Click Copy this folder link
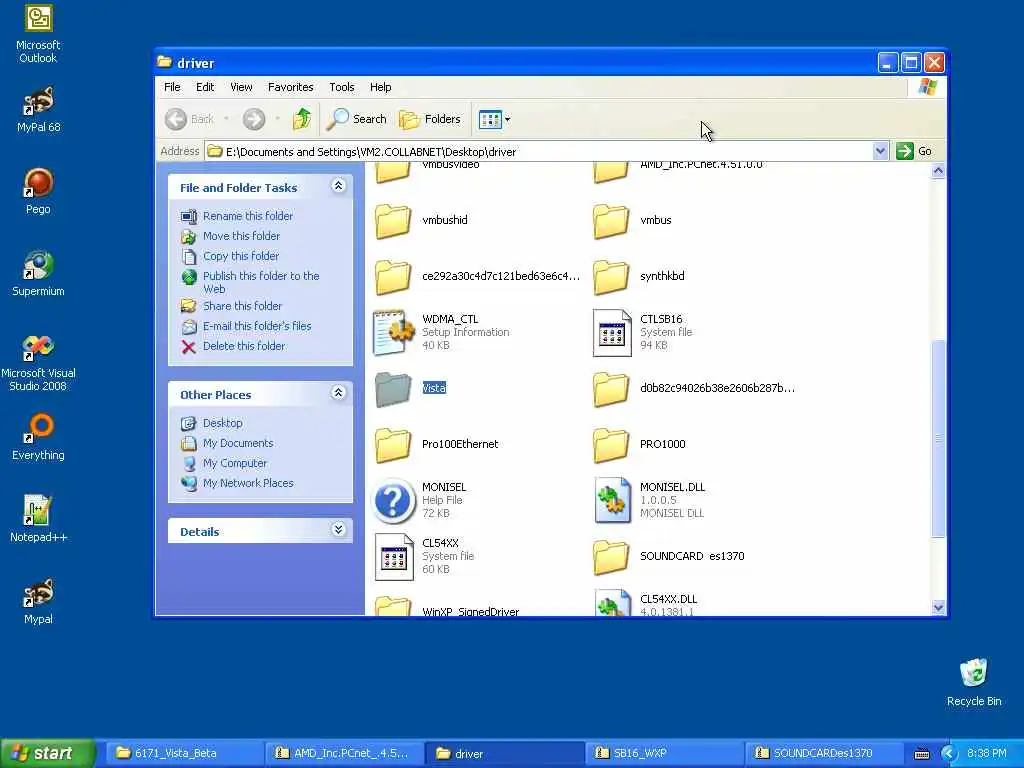 [240, 257]
